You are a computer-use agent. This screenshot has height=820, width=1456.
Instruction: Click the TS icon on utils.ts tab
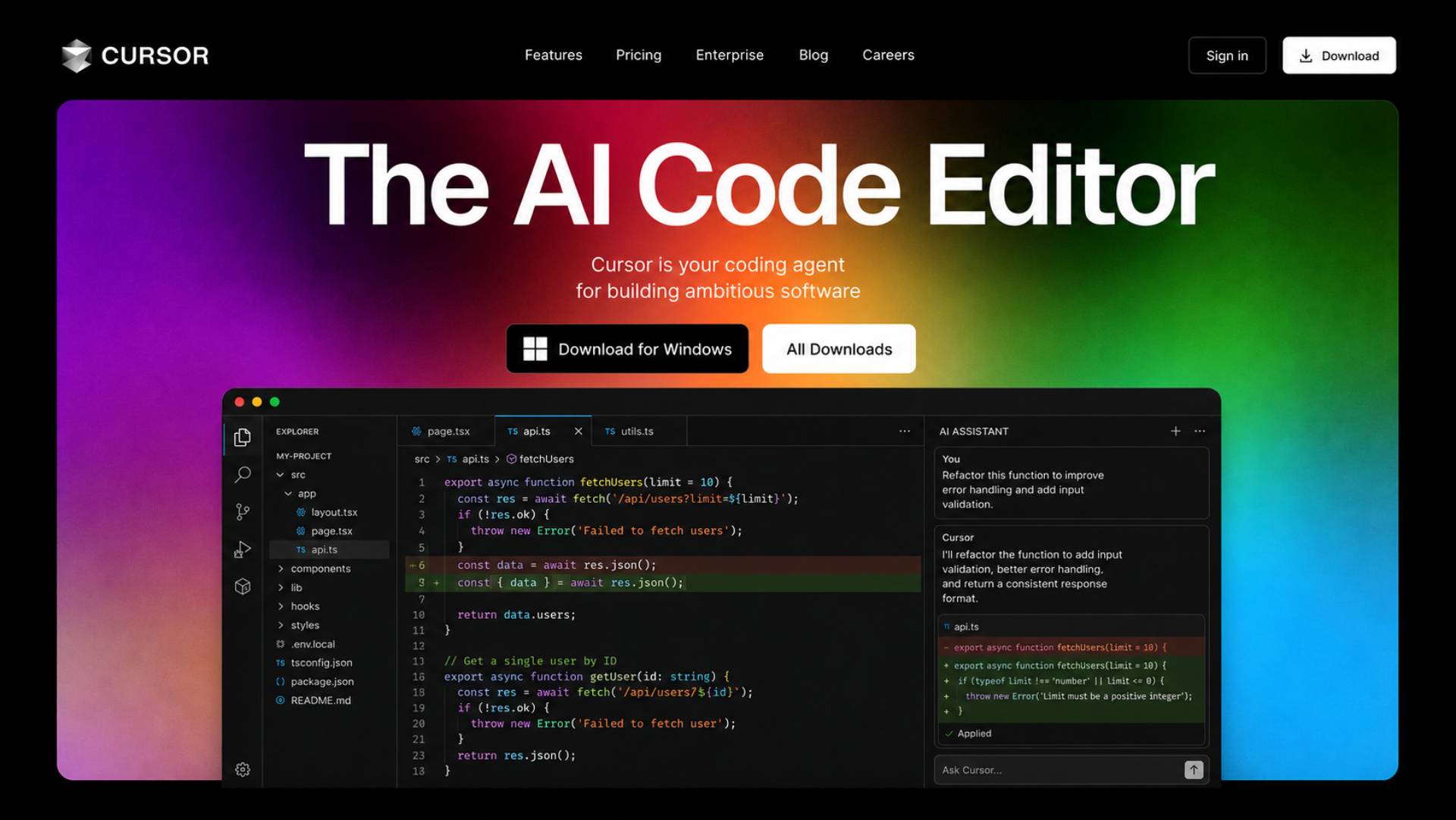click(610, 431)
